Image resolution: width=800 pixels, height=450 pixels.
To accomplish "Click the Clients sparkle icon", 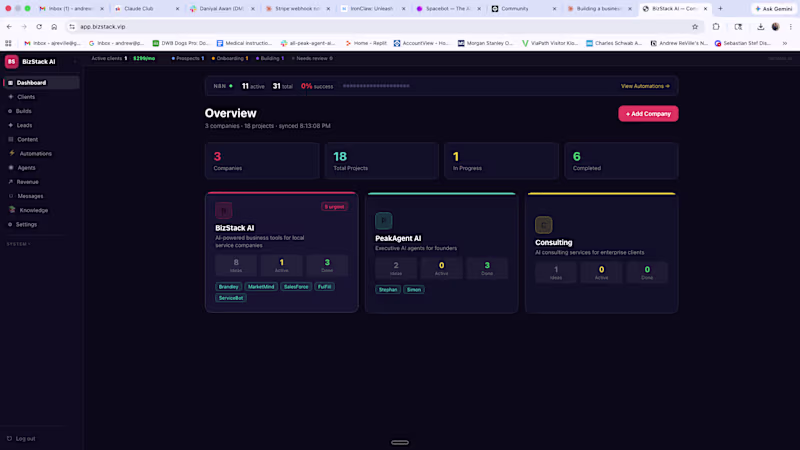I will tap(10, 97).
